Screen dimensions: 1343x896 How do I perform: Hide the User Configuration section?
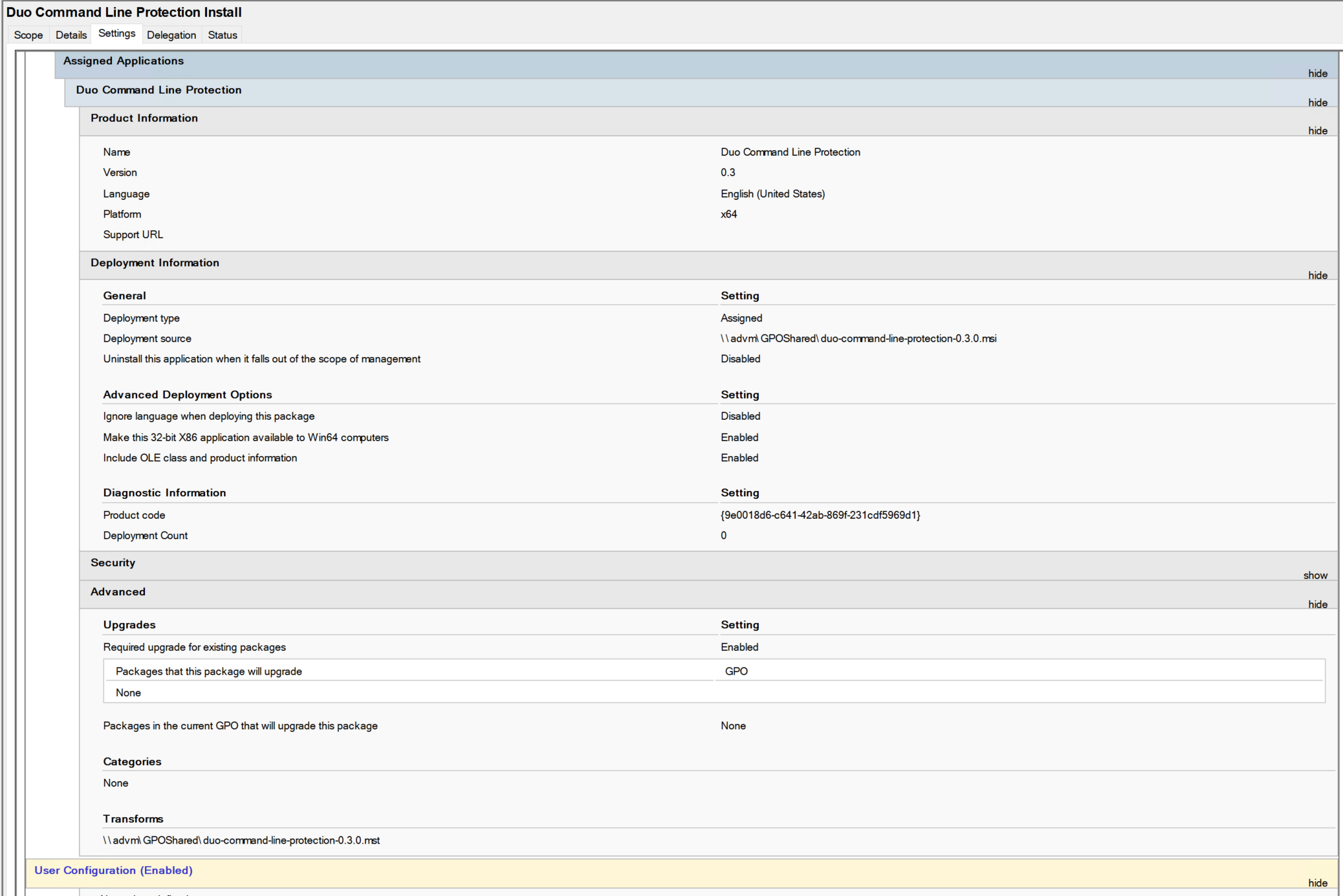coord(1318,882)
